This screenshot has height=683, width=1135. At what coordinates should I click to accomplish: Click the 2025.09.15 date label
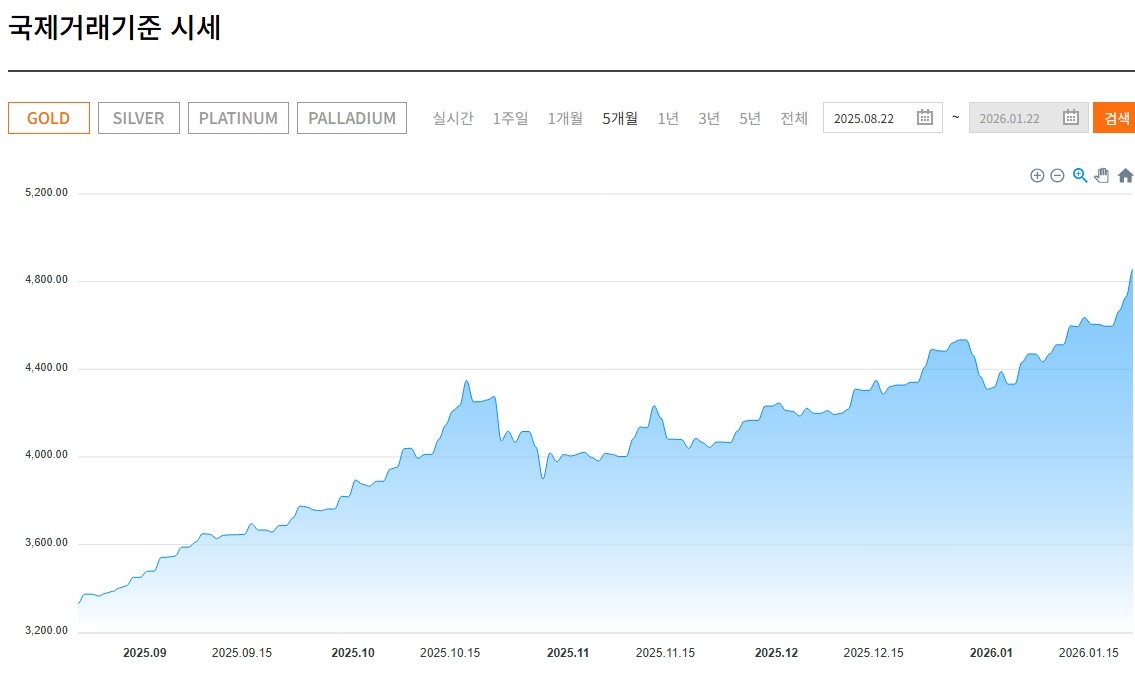pos(242,653)
